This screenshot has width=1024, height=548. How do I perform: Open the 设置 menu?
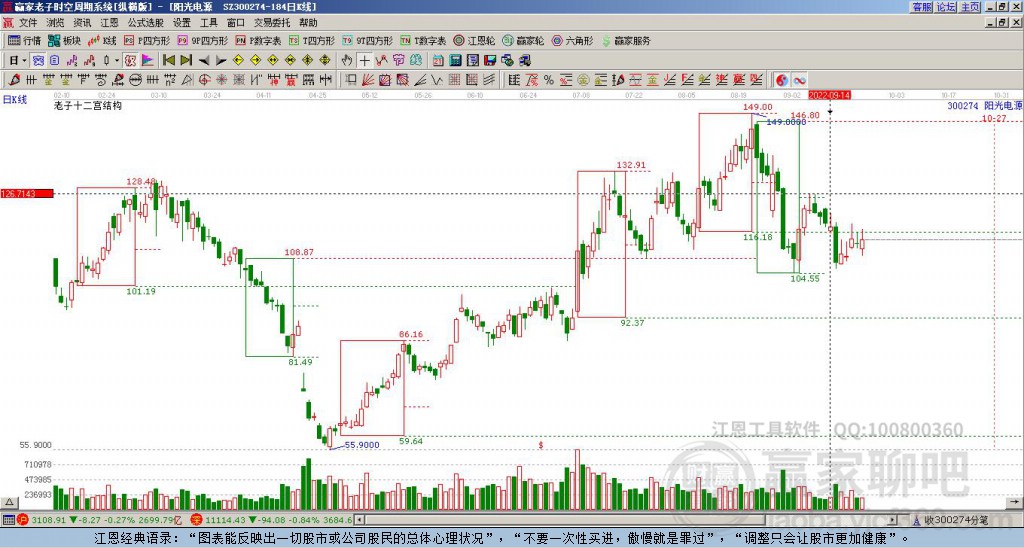(x=182, y=23)
